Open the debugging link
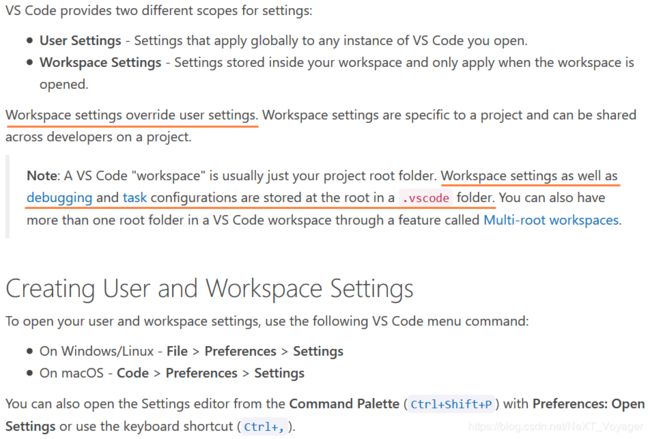Screen dimensions: 650x439 coord(59,198)
